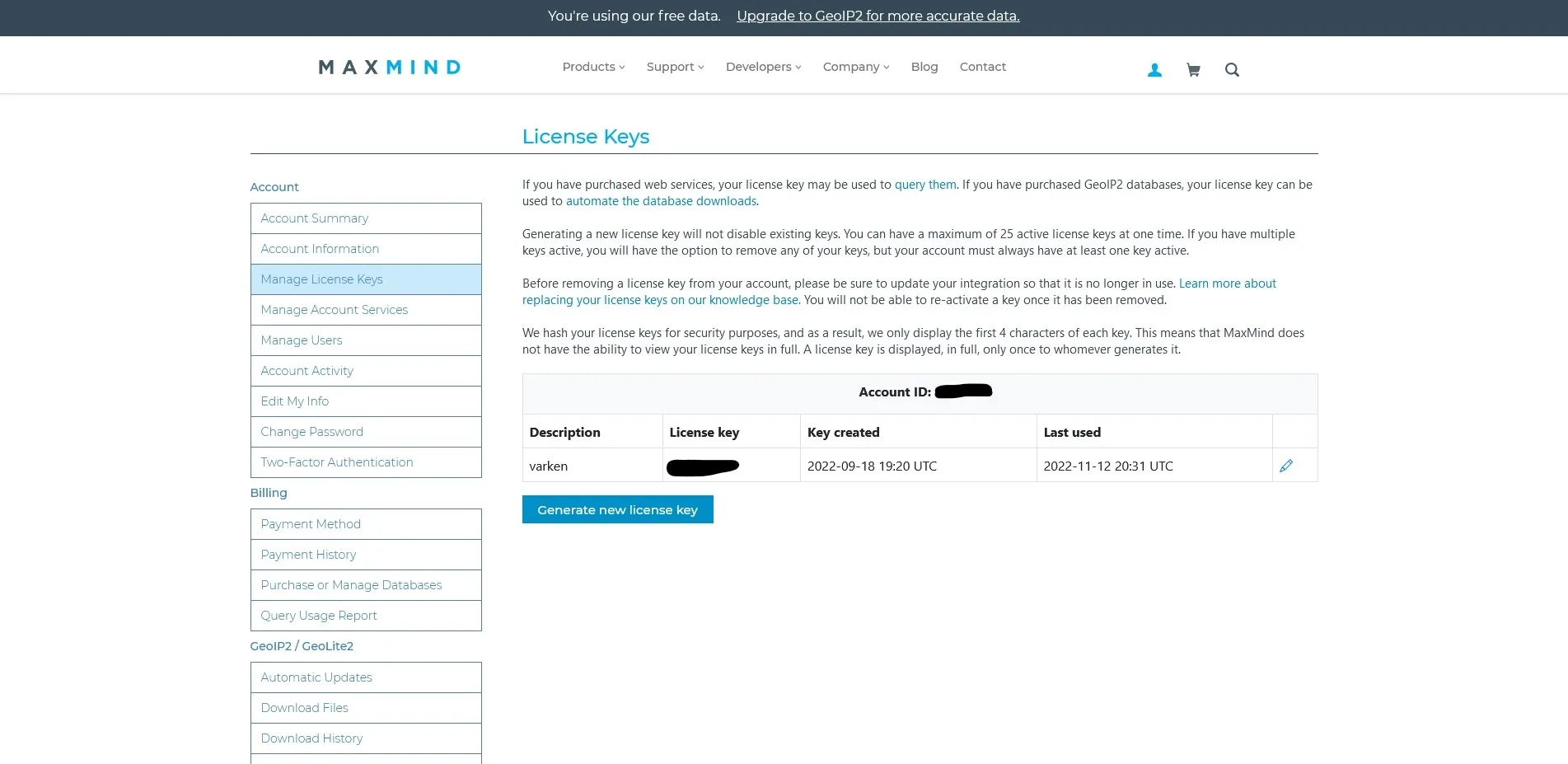Open the Query Usage Report
The width and height of the screenshot is (1568, 764).
[318, 615]
